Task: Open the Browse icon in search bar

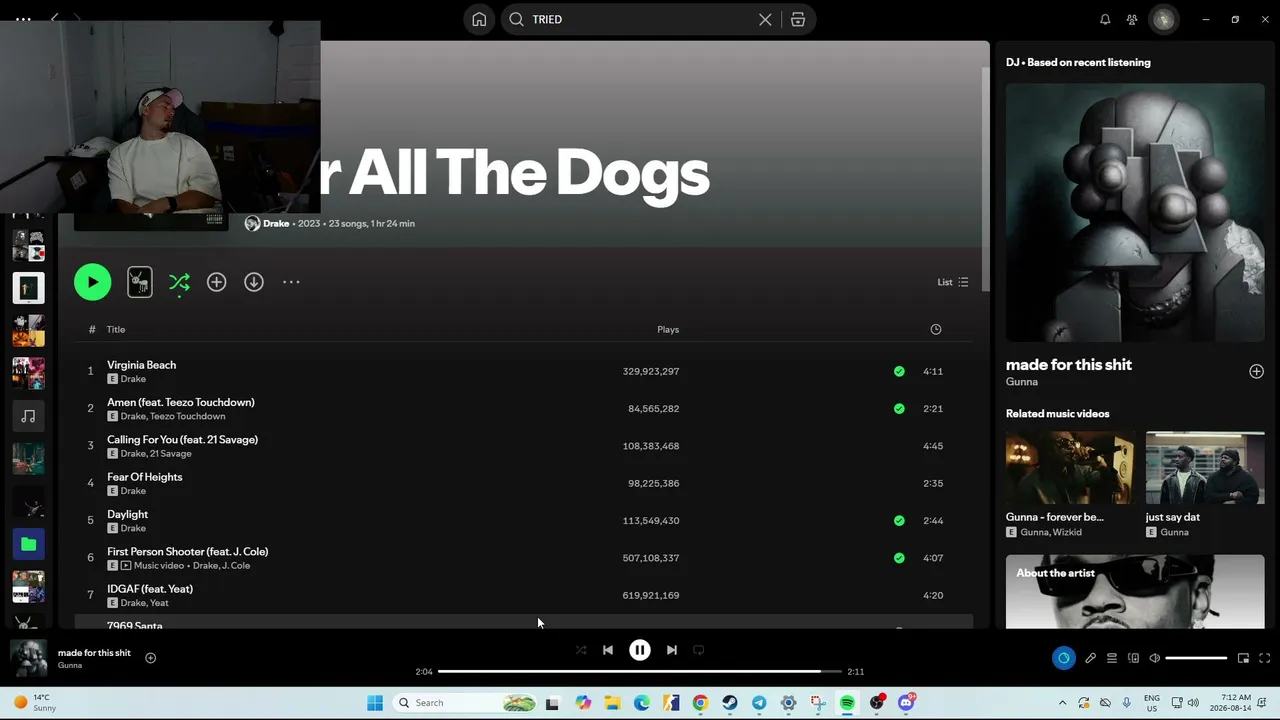Action: [798, 19]
